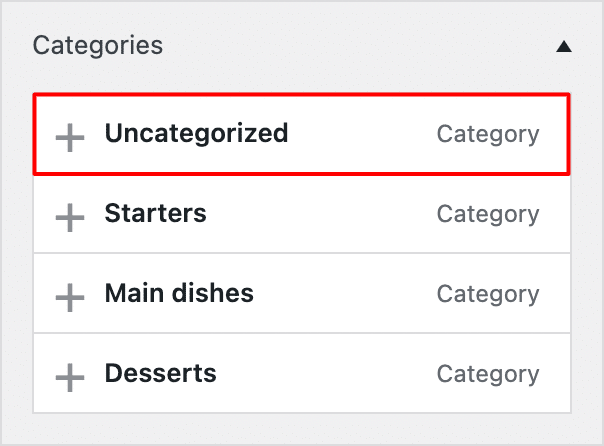Click the Category label in the Uncategorized row
The height and width of the screenshot is (446, 604).
point(488,134)
